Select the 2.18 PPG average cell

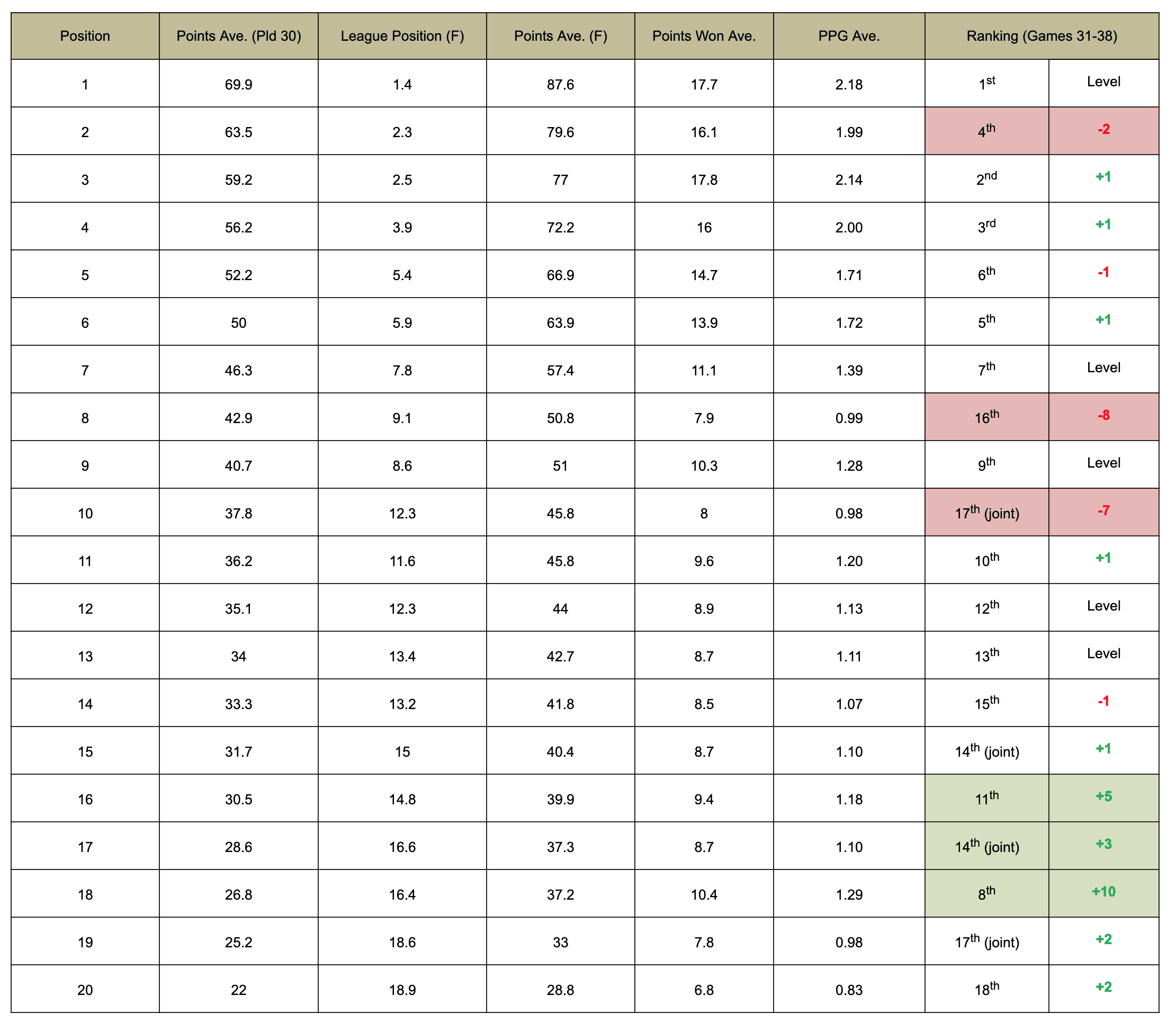[x=849, y=84]
